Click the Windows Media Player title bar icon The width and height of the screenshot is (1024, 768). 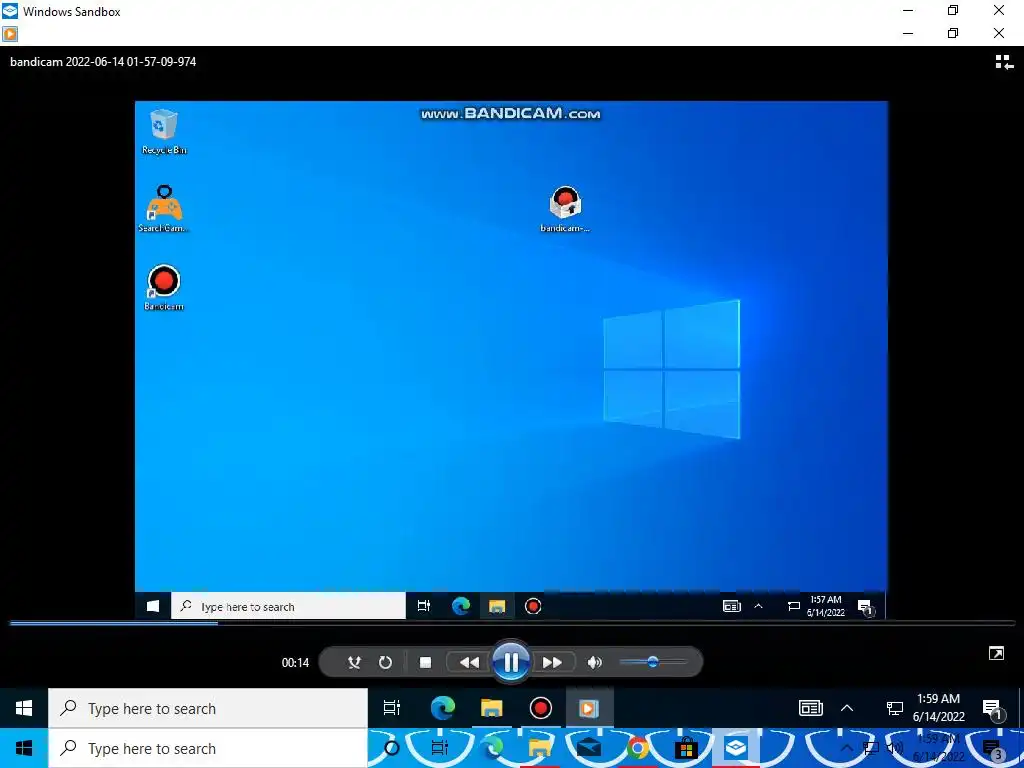(10, 33)
